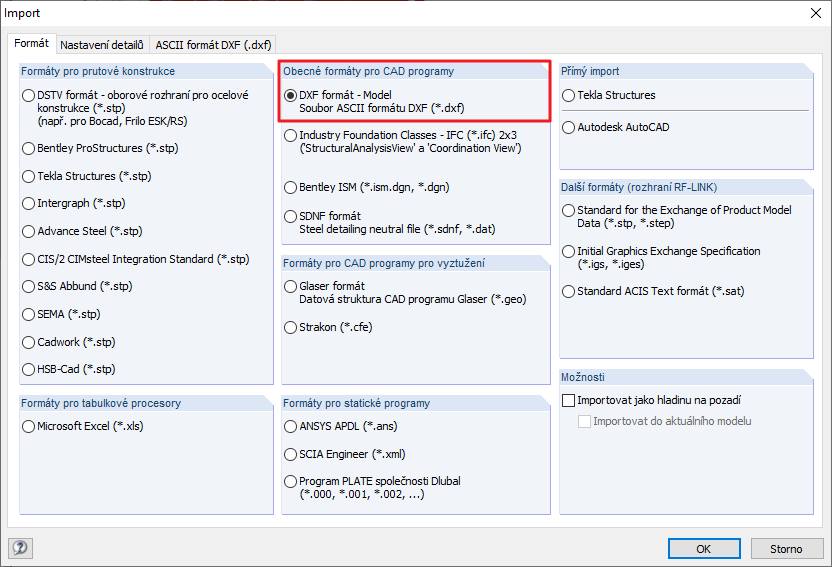Choose Strakon (*.cfe) format
The width and height of the screenshot is (832, 567).
tap(290, 327)
